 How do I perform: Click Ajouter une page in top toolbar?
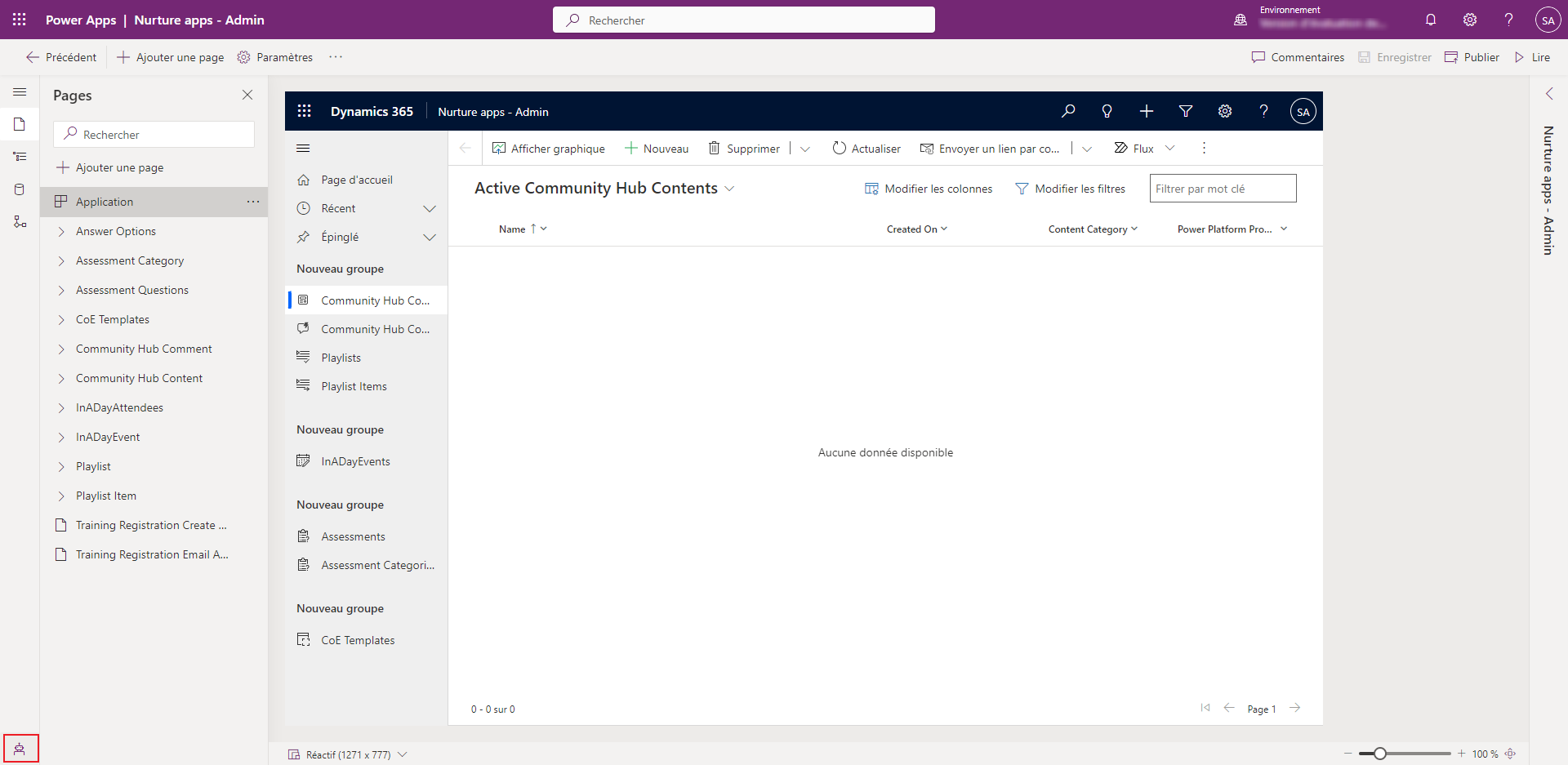tap(171, 57)
